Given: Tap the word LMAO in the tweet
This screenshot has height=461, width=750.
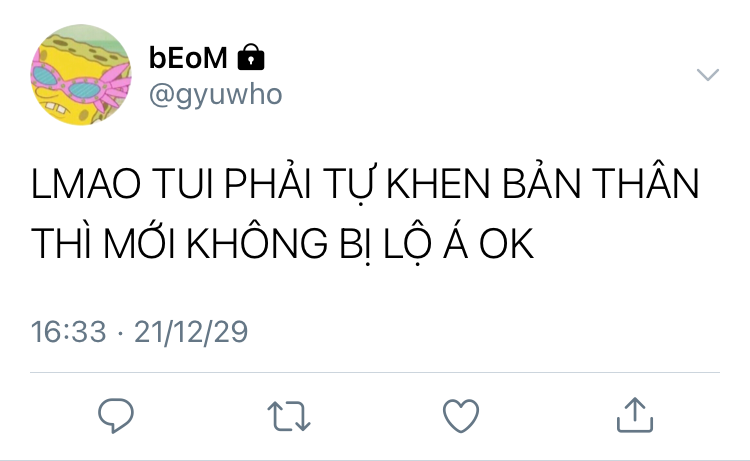Looking at the screenshot, I should click(x=86, y=184).
